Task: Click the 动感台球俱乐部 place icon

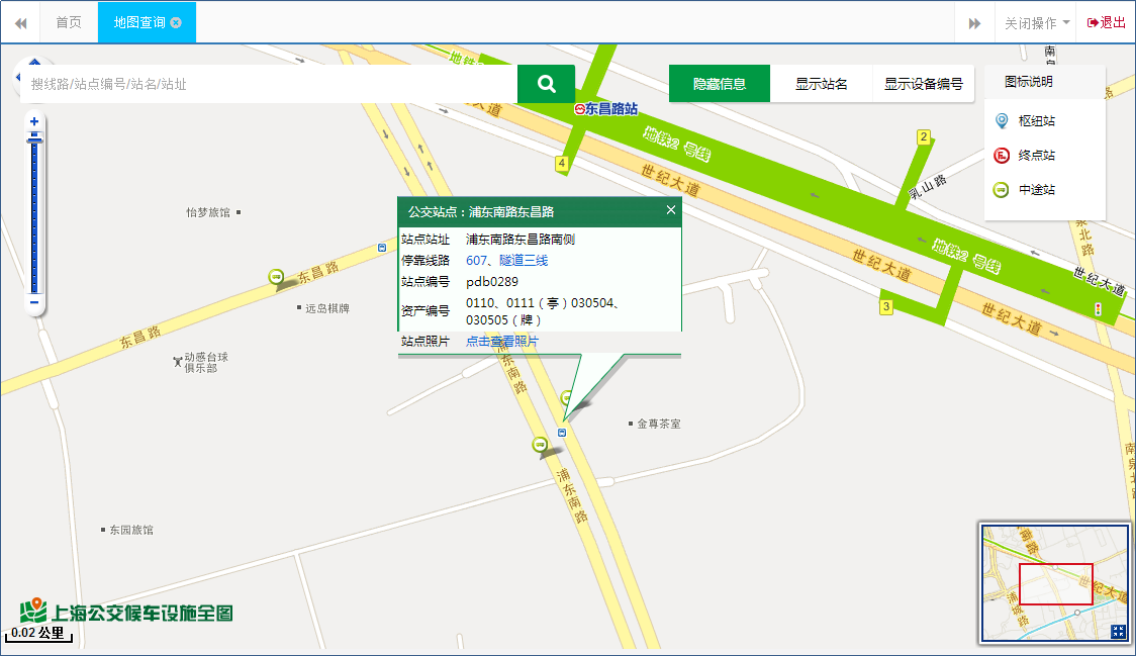Action: [178, 361]
